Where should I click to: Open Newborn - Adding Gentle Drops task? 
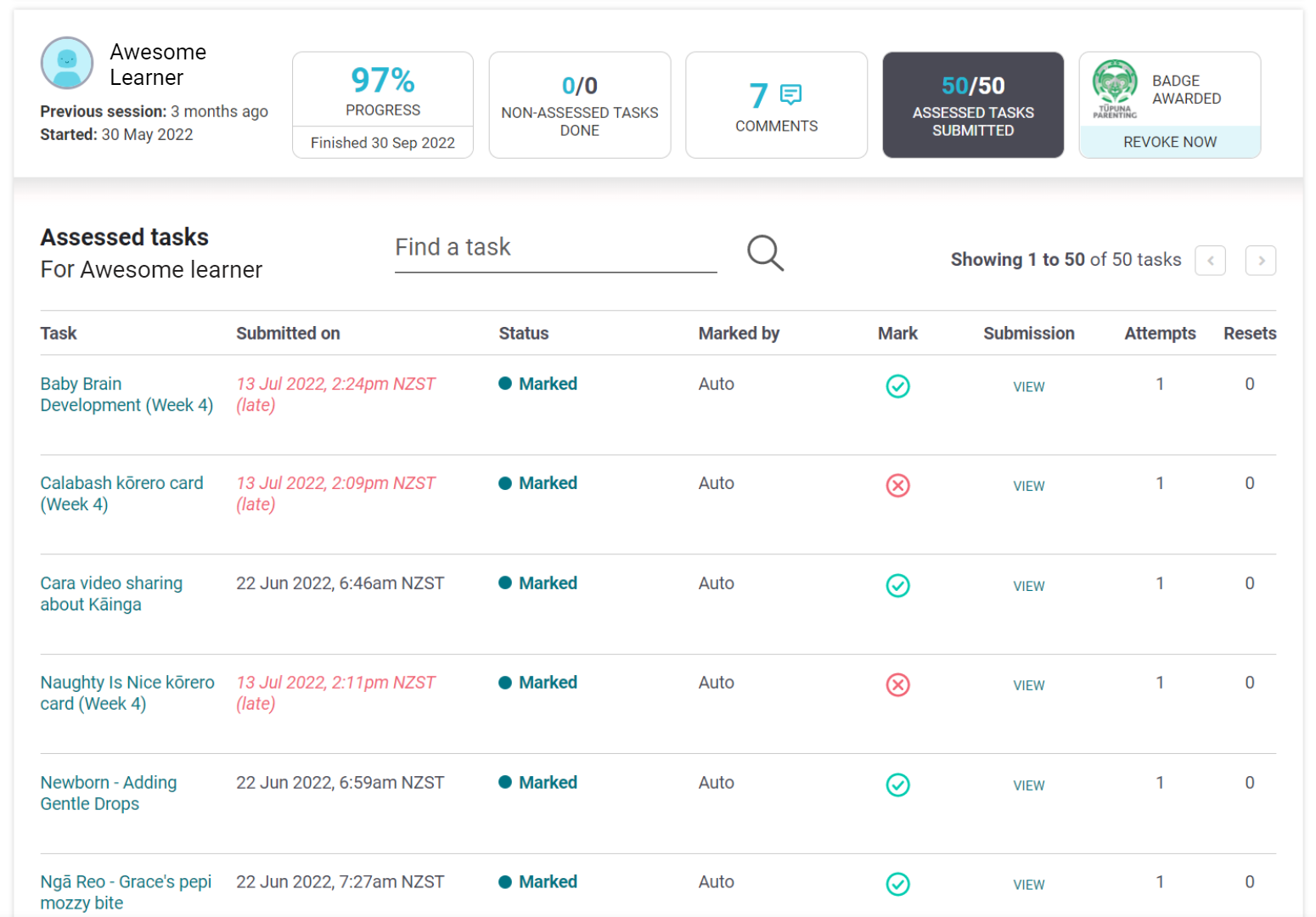tap(108, 793)
